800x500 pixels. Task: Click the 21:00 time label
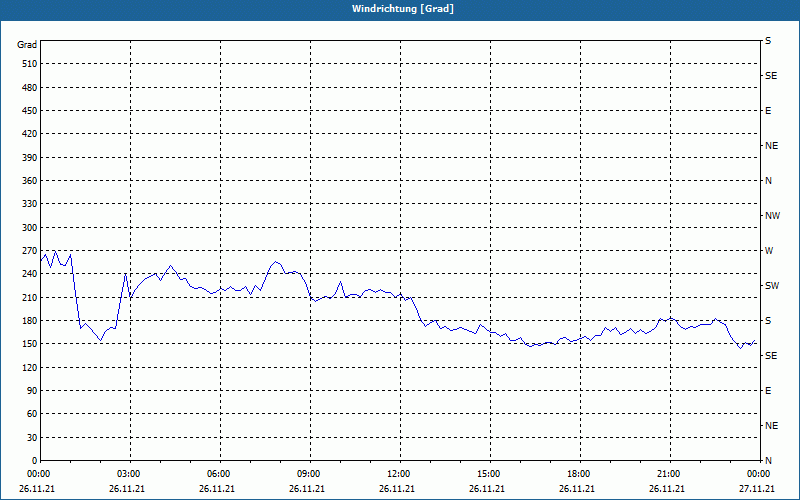click(x=670, y=474)
